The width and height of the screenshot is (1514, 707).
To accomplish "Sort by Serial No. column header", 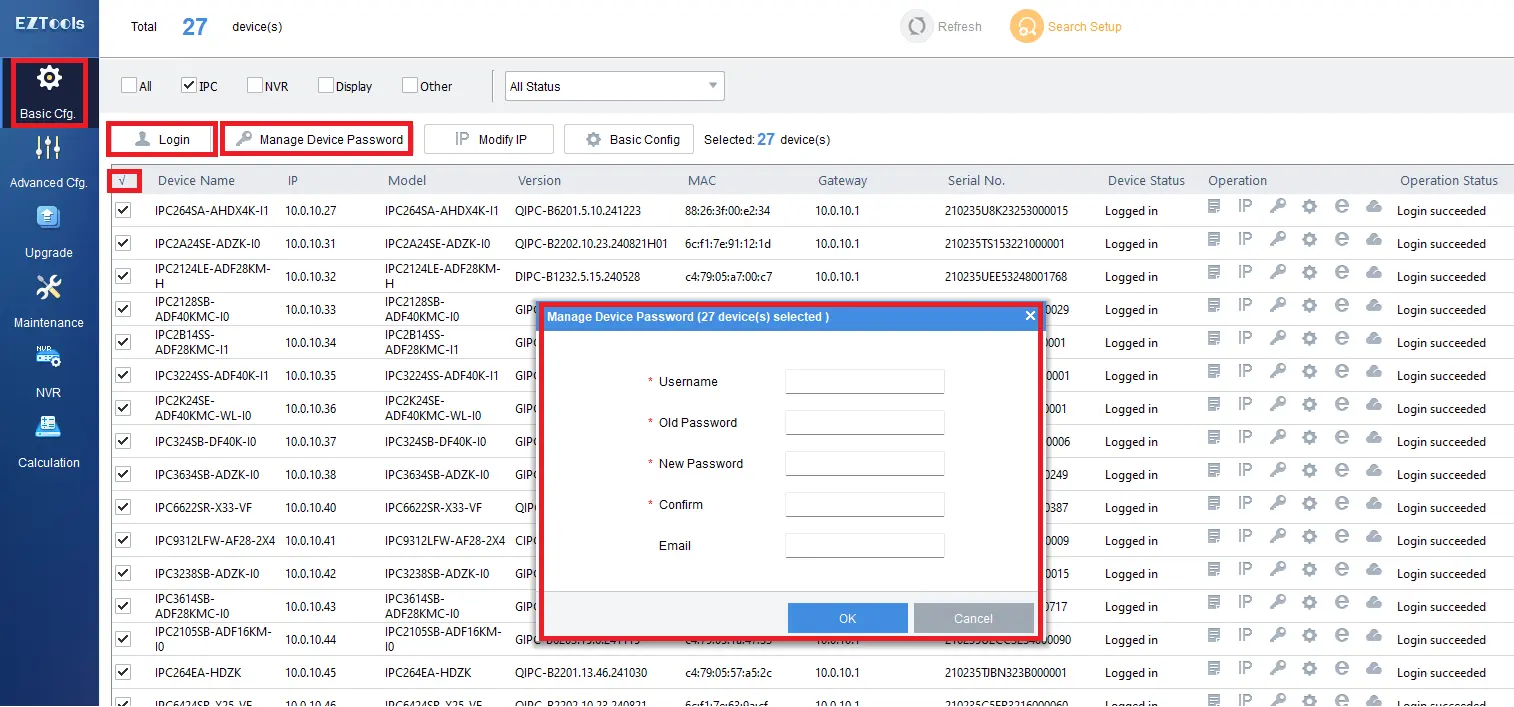I will [x=976, y=181].
